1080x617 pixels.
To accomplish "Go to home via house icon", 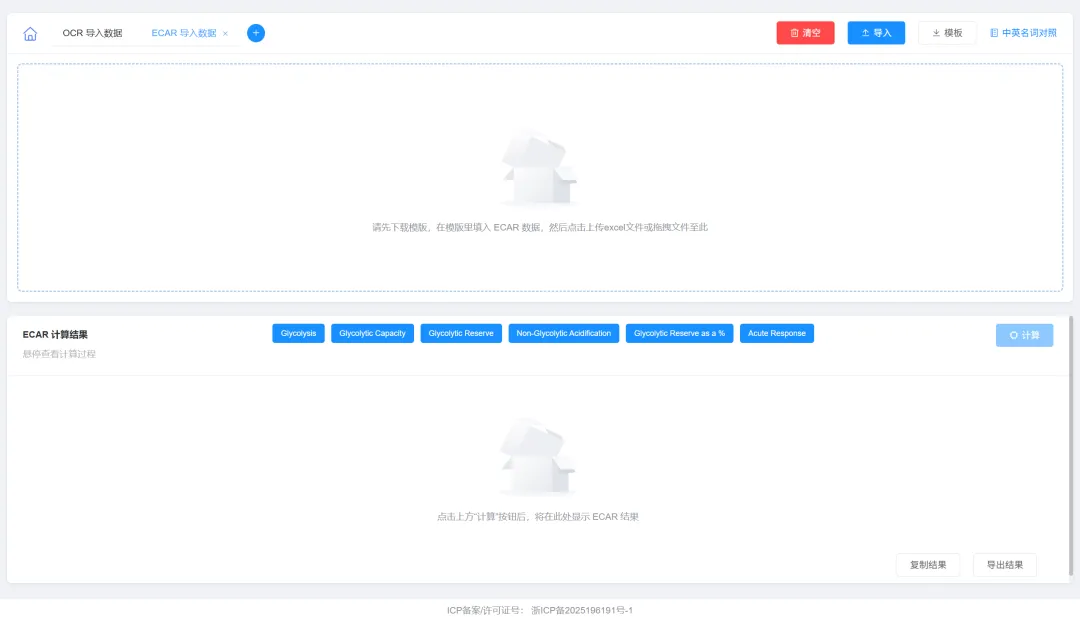I will (x=30, y=34).
